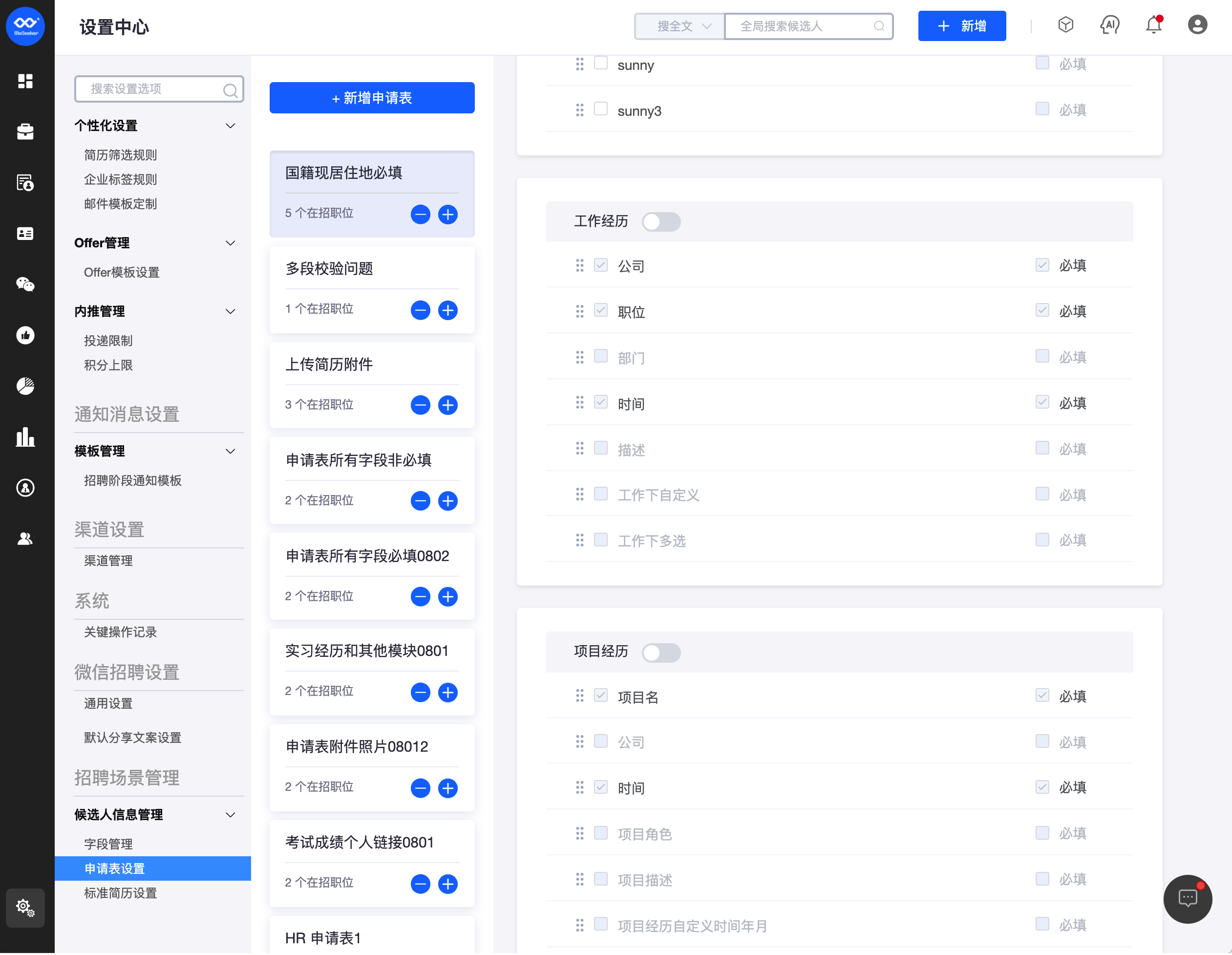This screenshot has height=955, width=1232.
Task: Toggle 必填 checkbox for 项目描述
Action: (1042, 879)
